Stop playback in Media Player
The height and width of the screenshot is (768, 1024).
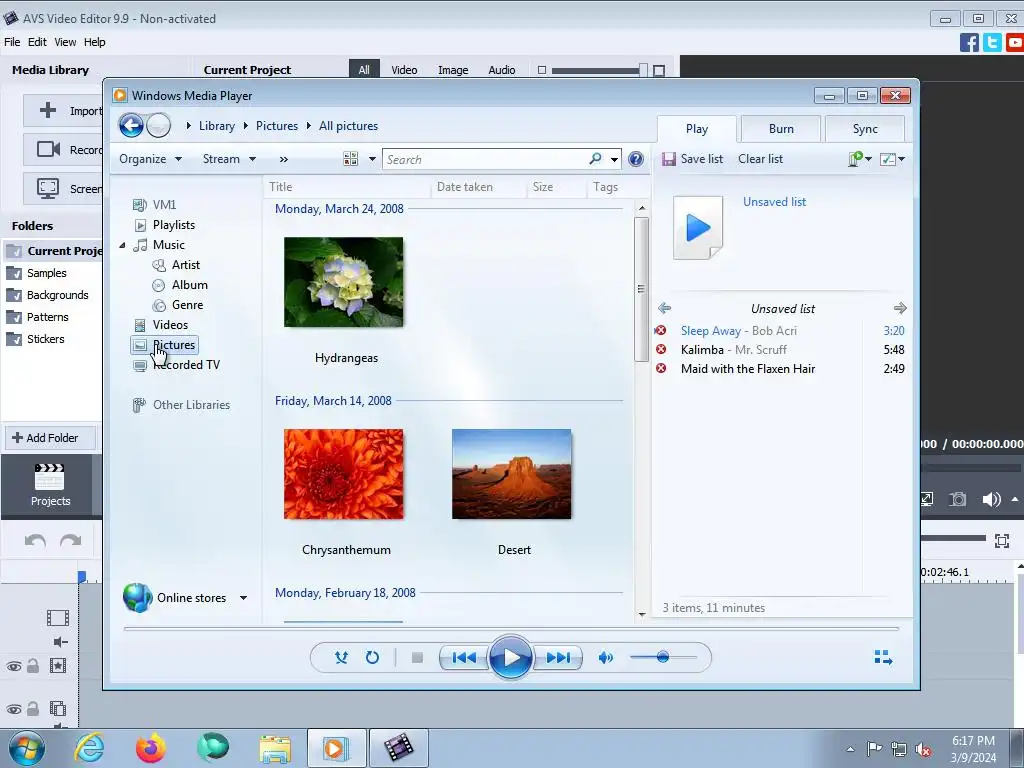pyautogui.click(x=417, y=658)
